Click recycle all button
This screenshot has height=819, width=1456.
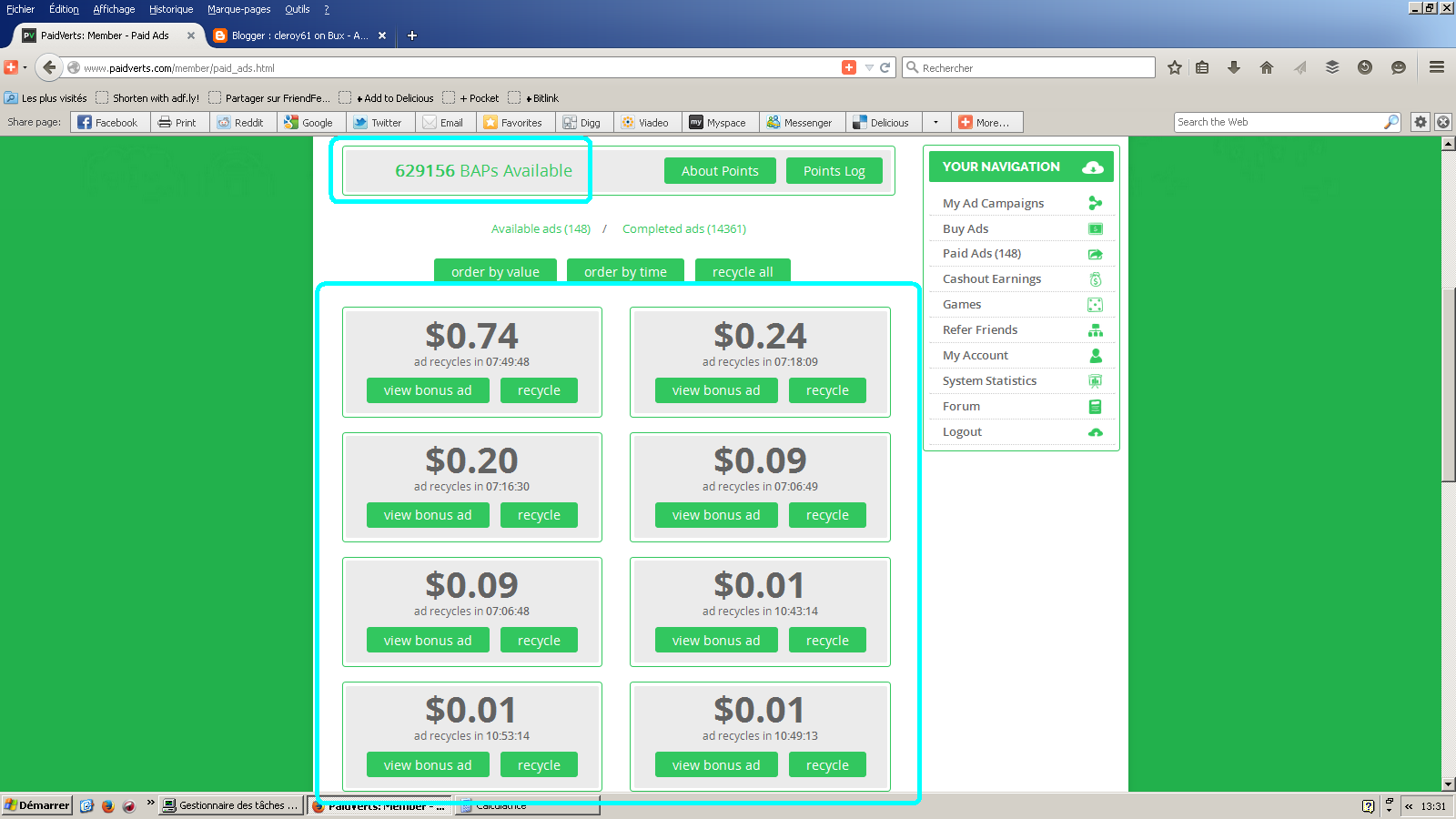point(743,271)
